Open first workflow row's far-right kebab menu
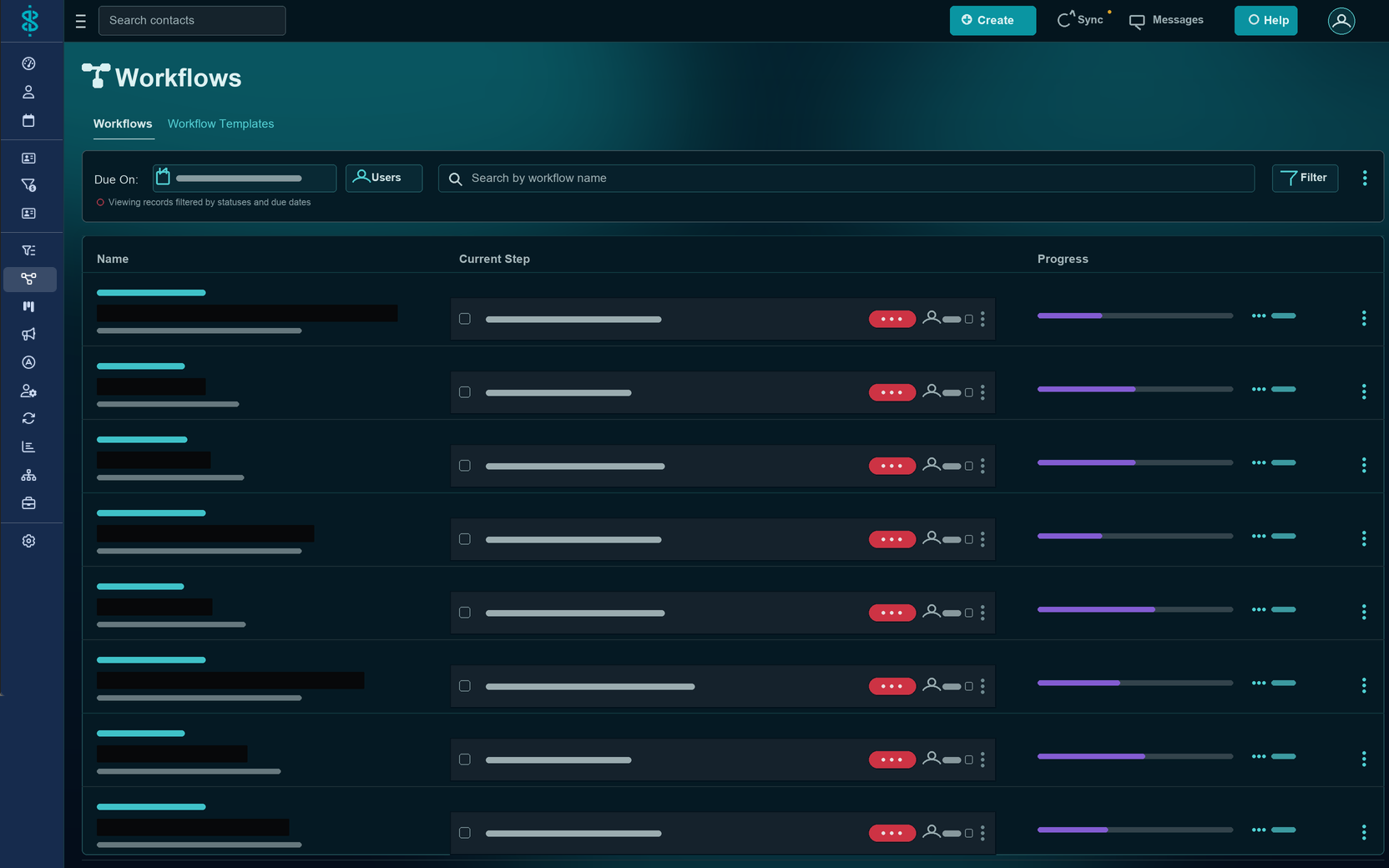 pyautogui.click(x=1364, y=318)
